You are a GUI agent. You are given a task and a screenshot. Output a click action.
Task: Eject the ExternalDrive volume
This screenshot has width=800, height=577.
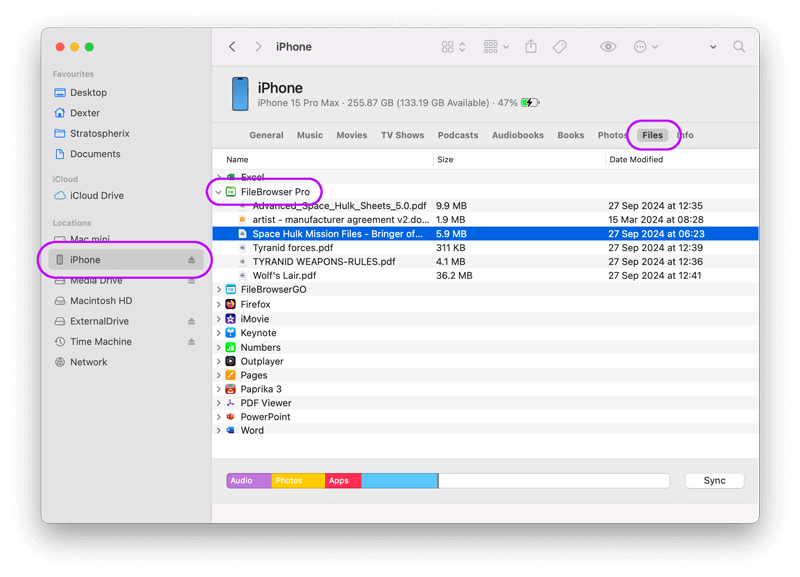192,322
